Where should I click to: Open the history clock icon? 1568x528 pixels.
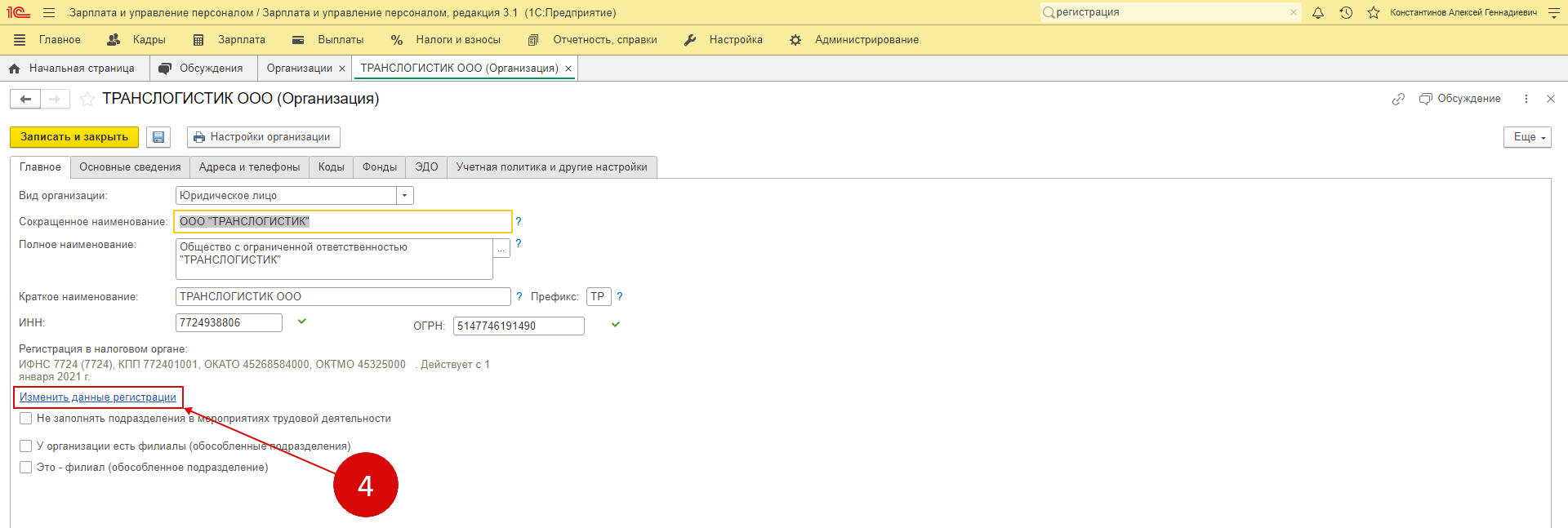[1346, 12]
